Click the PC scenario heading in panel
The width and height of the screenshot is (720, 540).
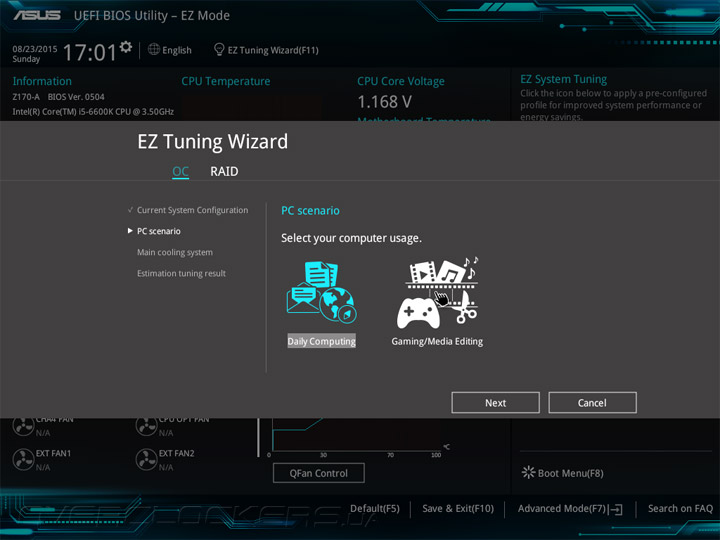coord(310,210)
